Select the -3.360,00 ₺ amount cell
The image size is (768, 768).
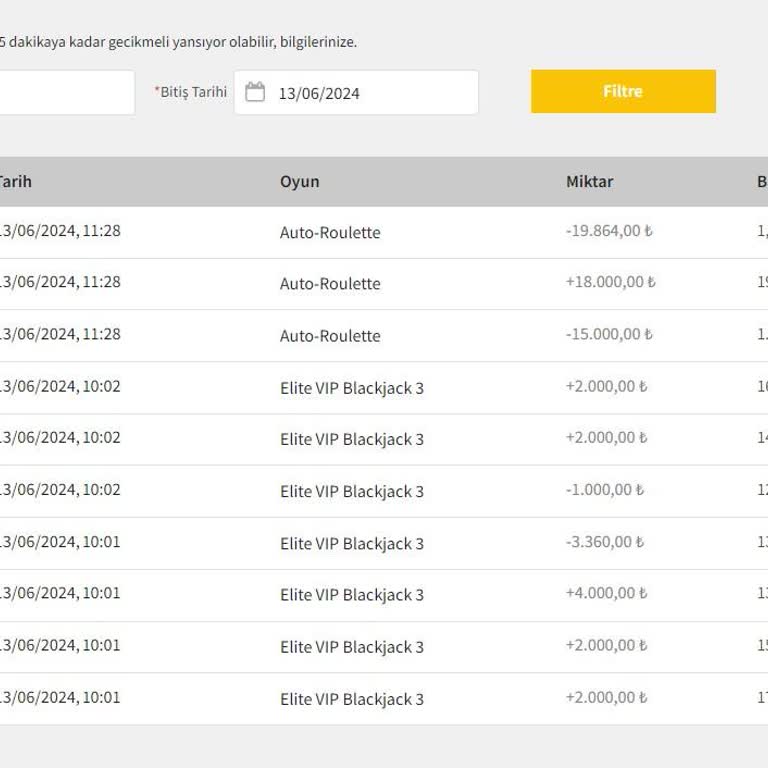605,542
